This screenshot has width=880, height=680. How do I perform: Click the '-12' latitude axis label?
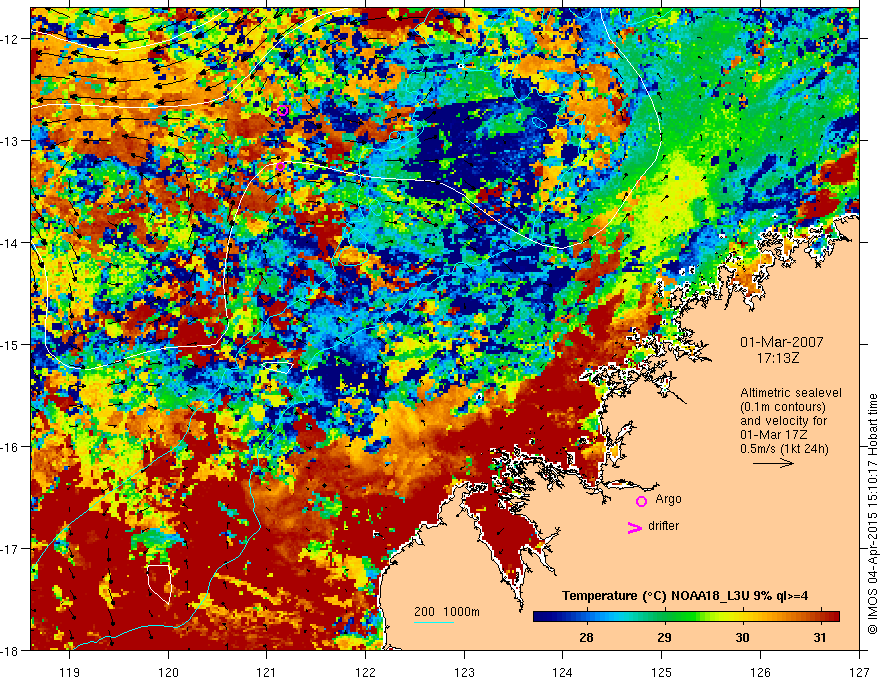click(x=10, y=39)
